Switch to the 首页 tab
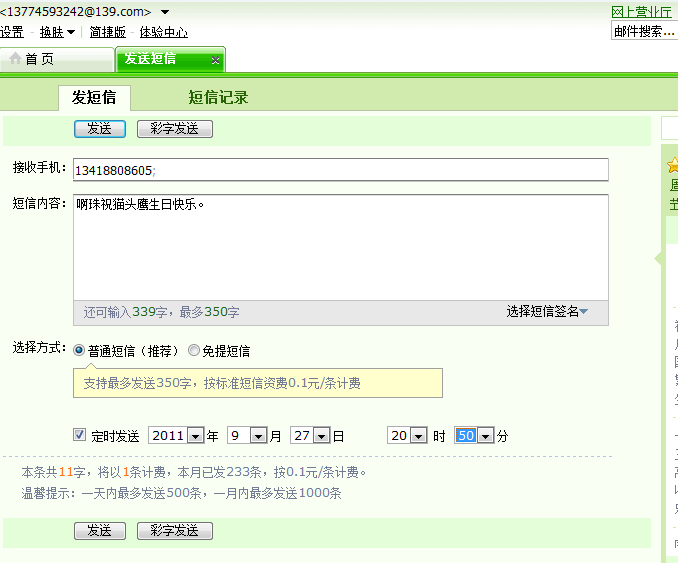Viewport: 678px width, 563px height. pyautogui.click(x=57, y=59)
